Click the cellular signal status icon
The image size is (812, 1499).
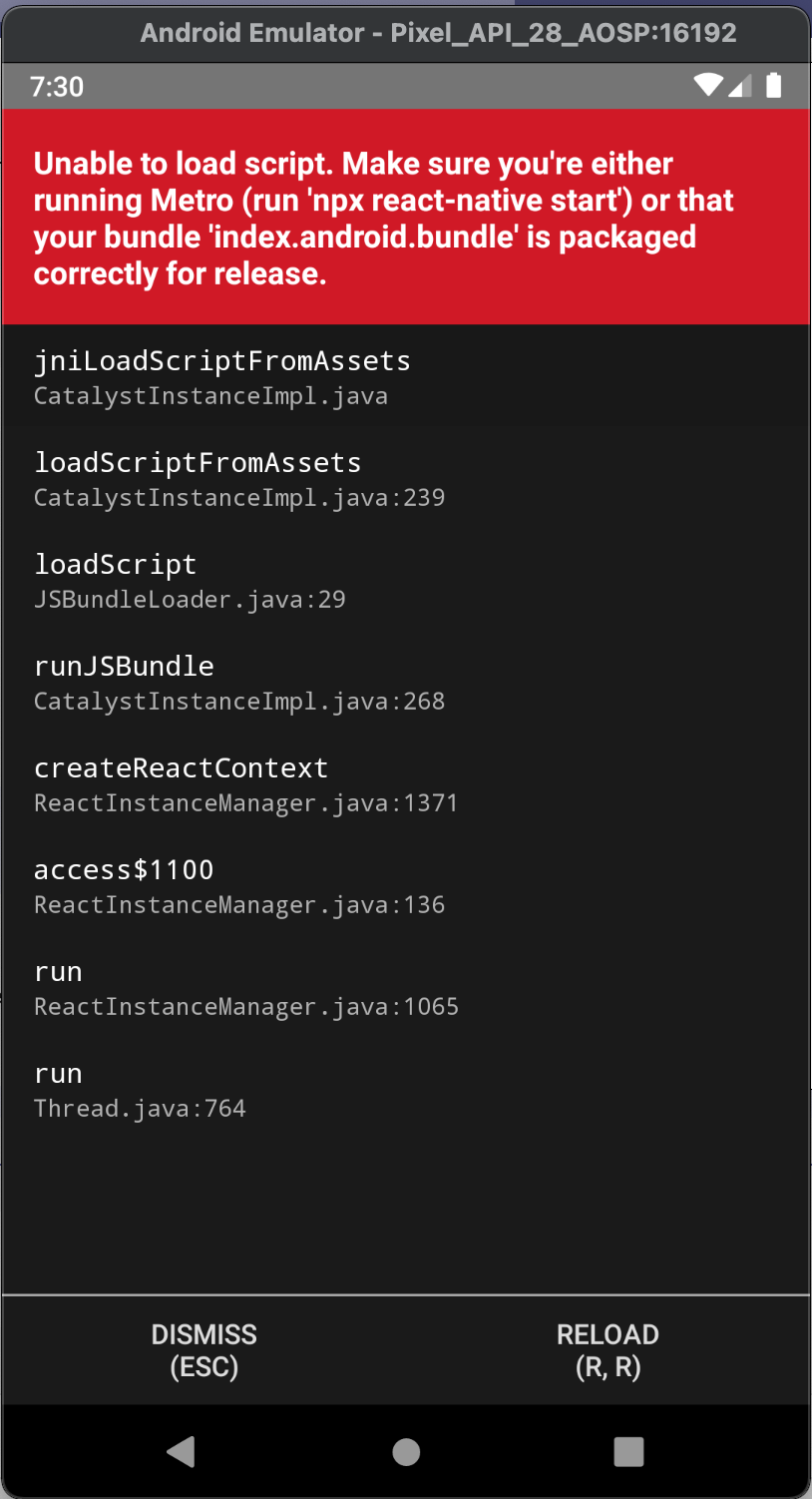tap(740, 86)
